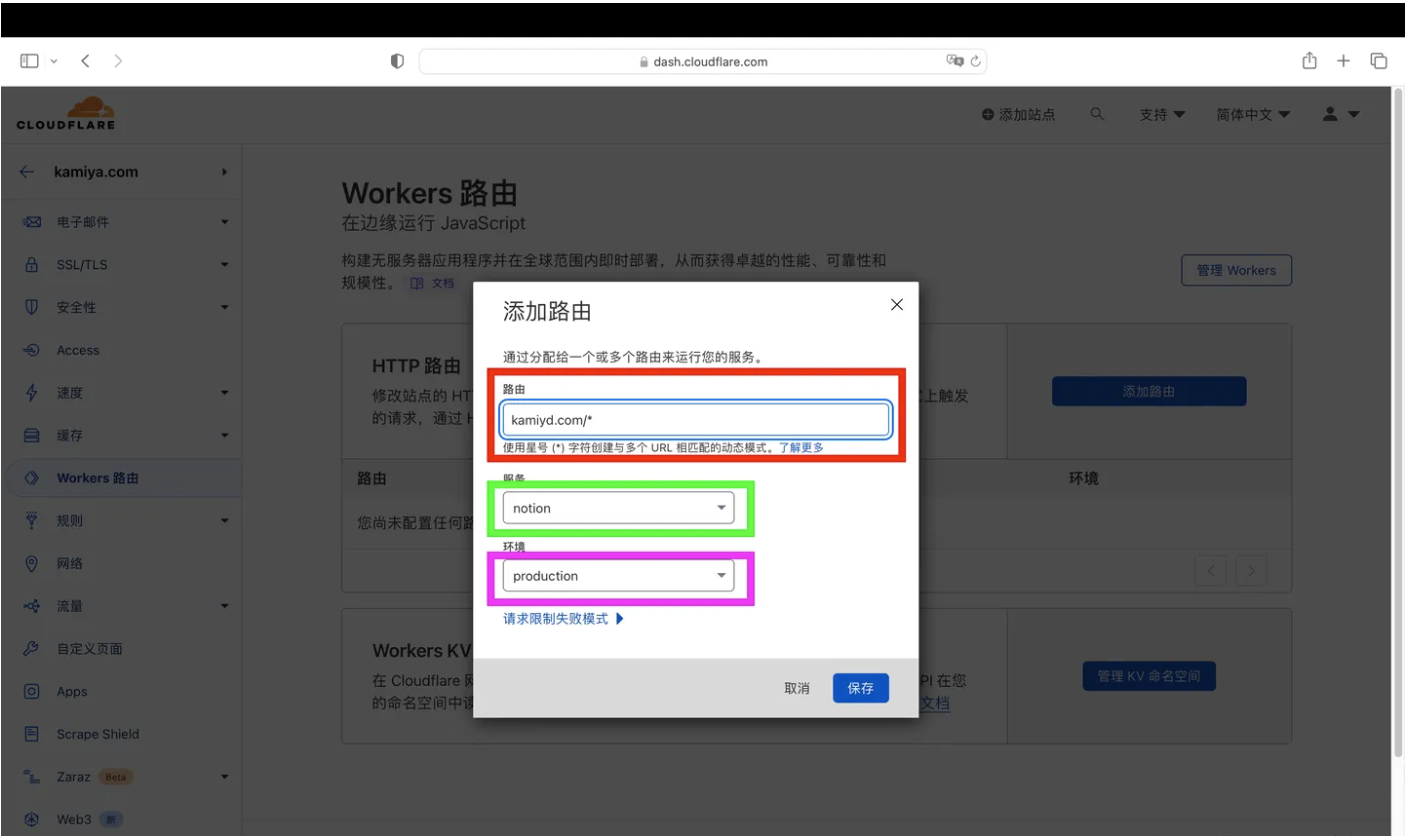Click Safari sidebar toggle icon
Image resolution: width=1408 pixels, height=836 pixels.
point(30,61)
